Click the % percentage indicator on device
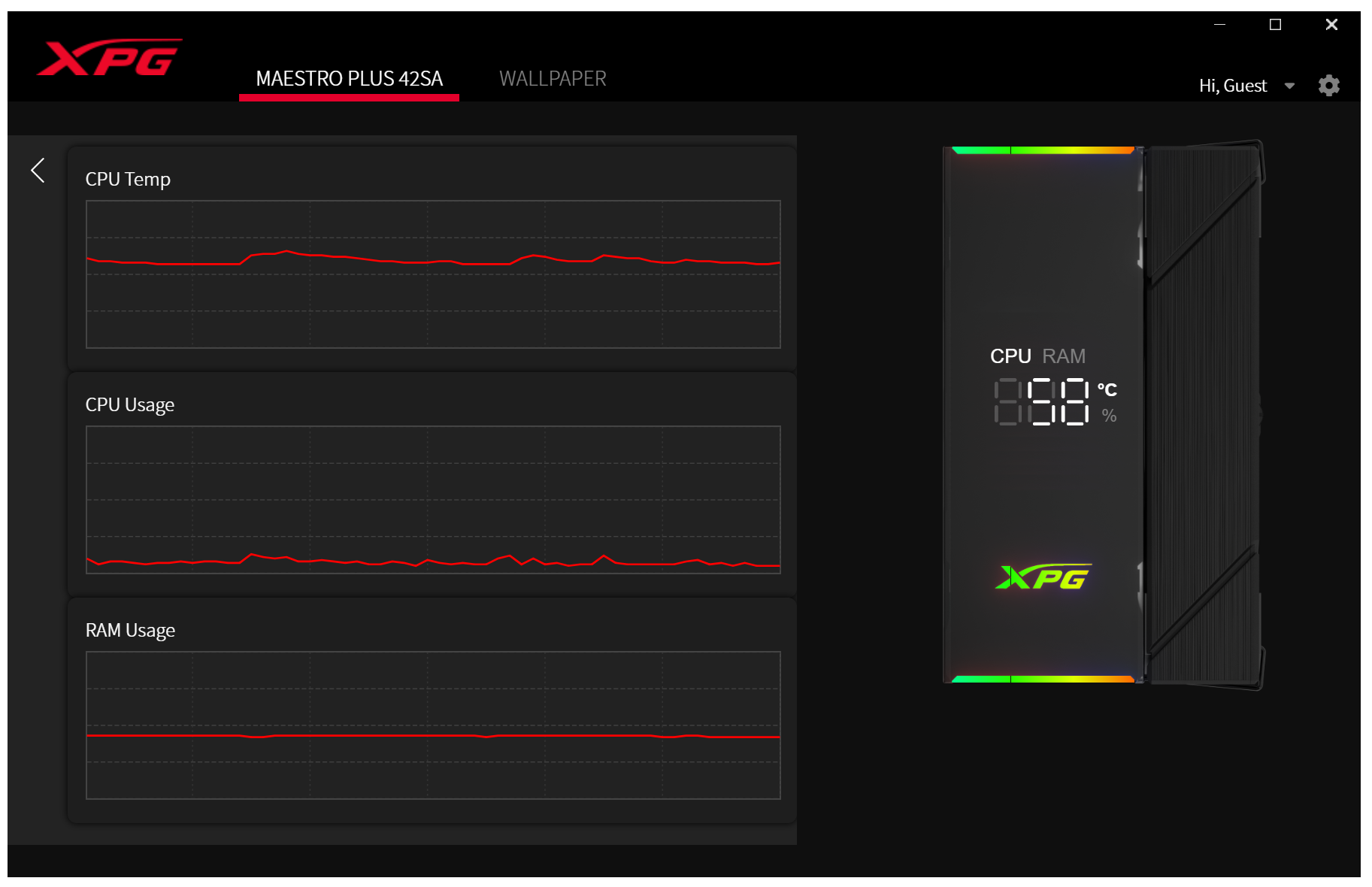This screenshot has width=1372, height=887. [x=1108, y=416]
